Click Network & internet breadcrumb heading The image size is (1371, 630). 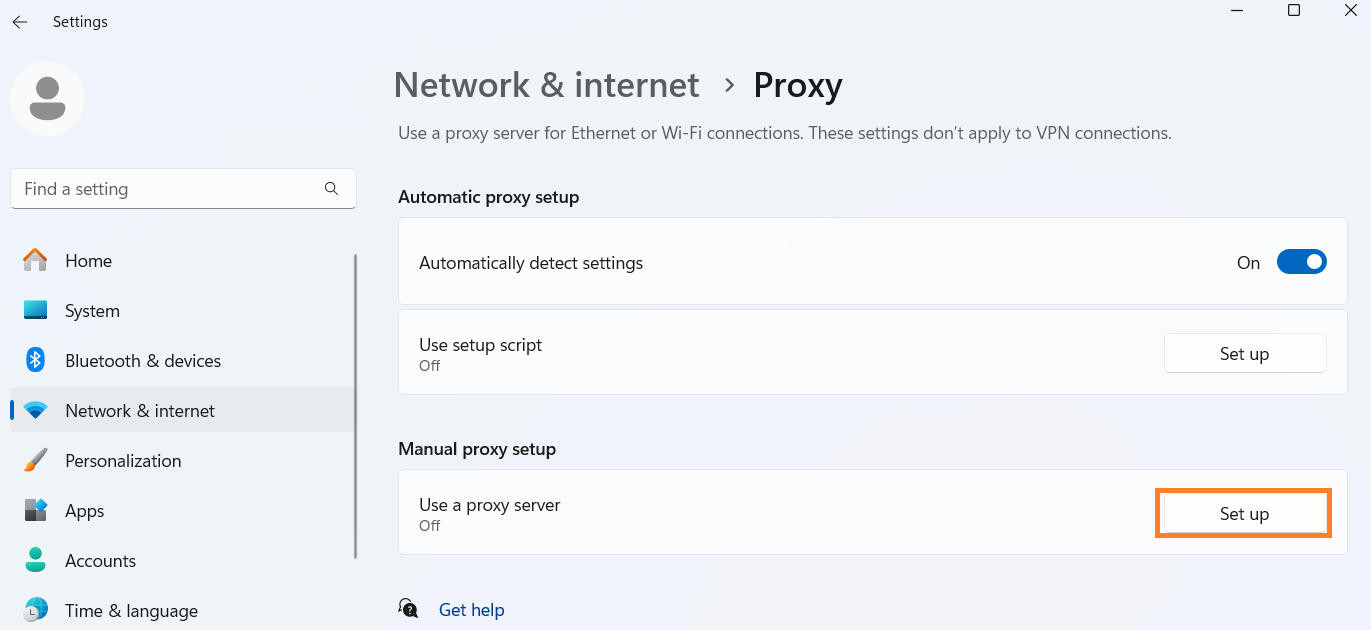click(546, 86)
